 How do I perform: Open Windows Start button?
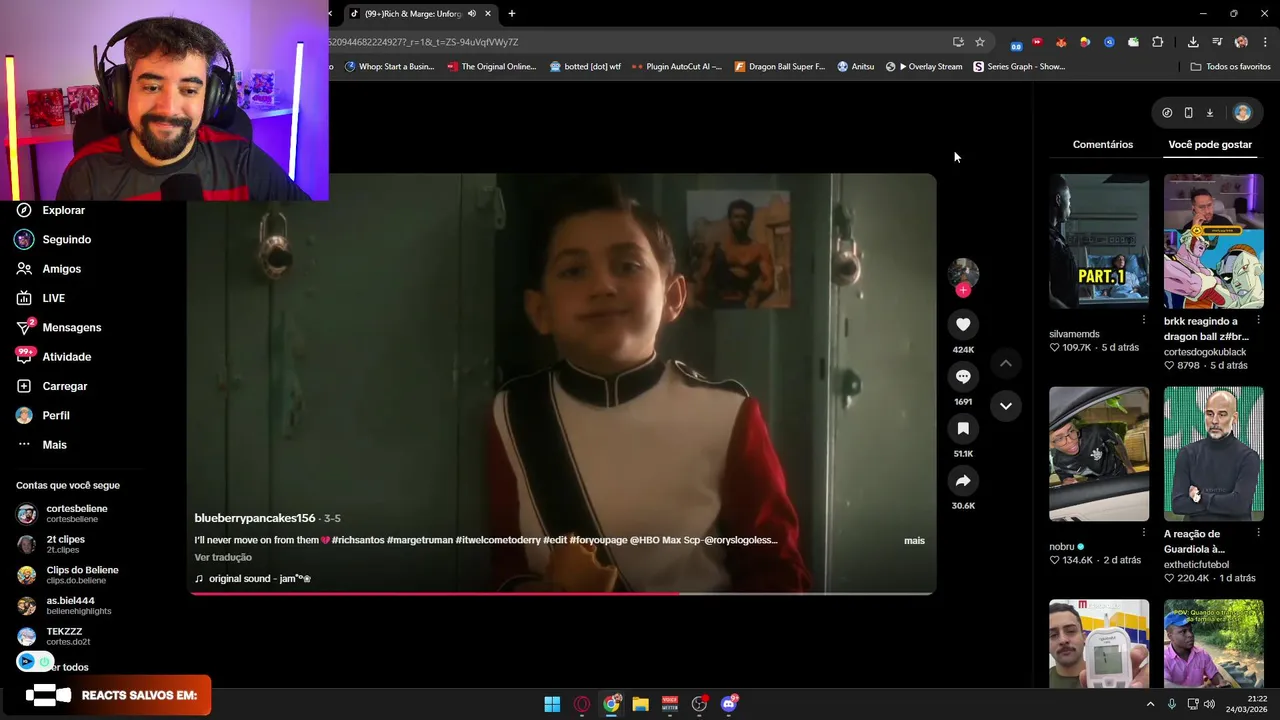[552, 704]
